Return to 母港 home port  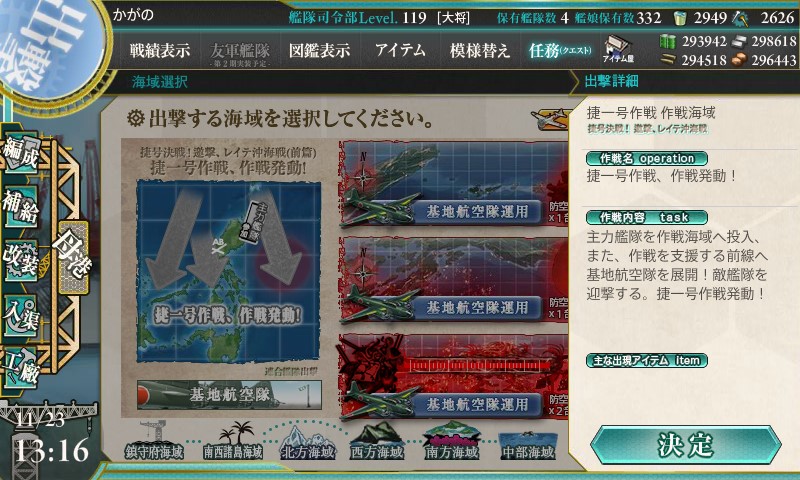(74, 256)
